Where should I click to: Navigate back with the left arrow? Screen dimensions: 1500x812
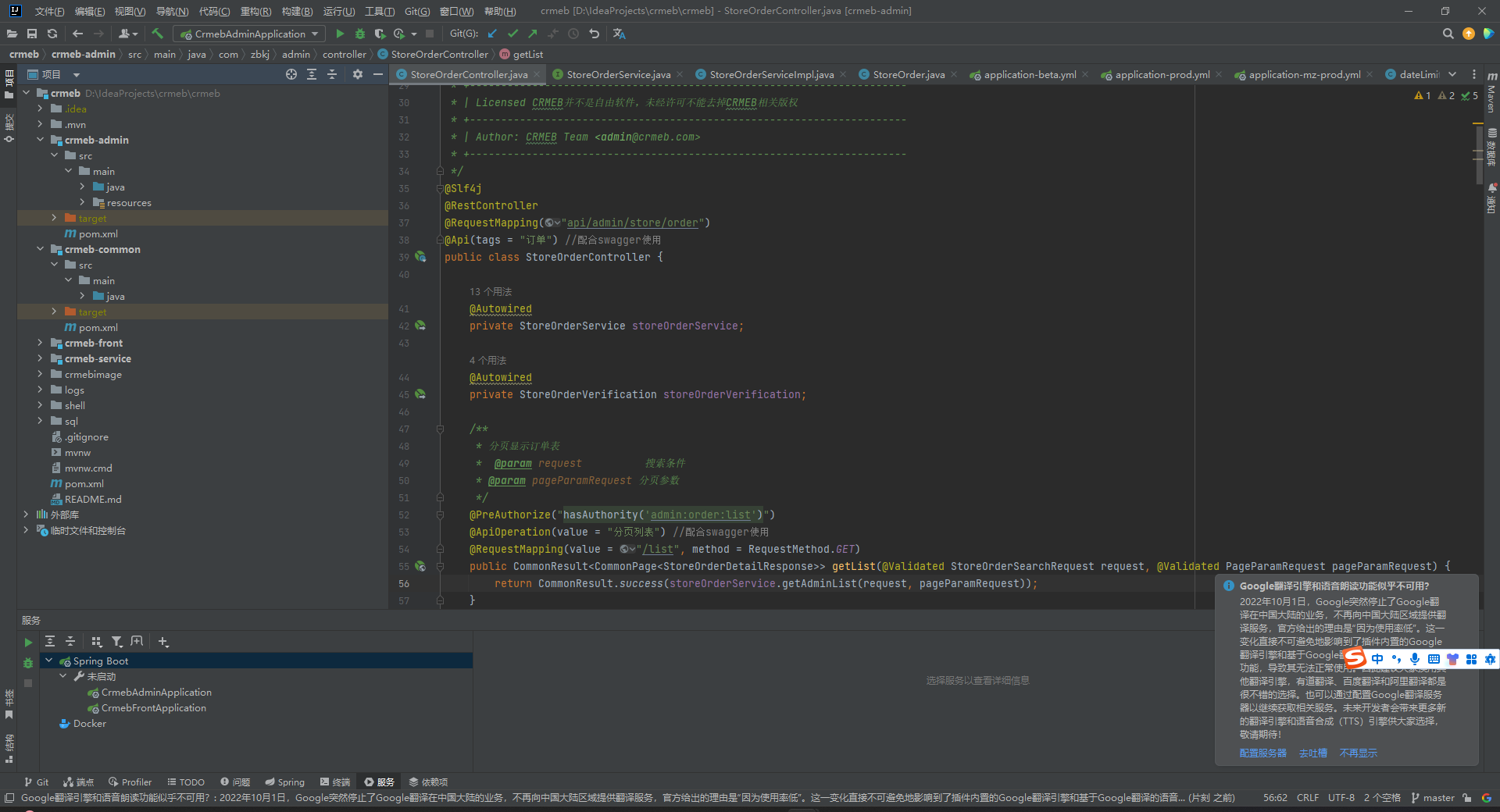(77, 34)
